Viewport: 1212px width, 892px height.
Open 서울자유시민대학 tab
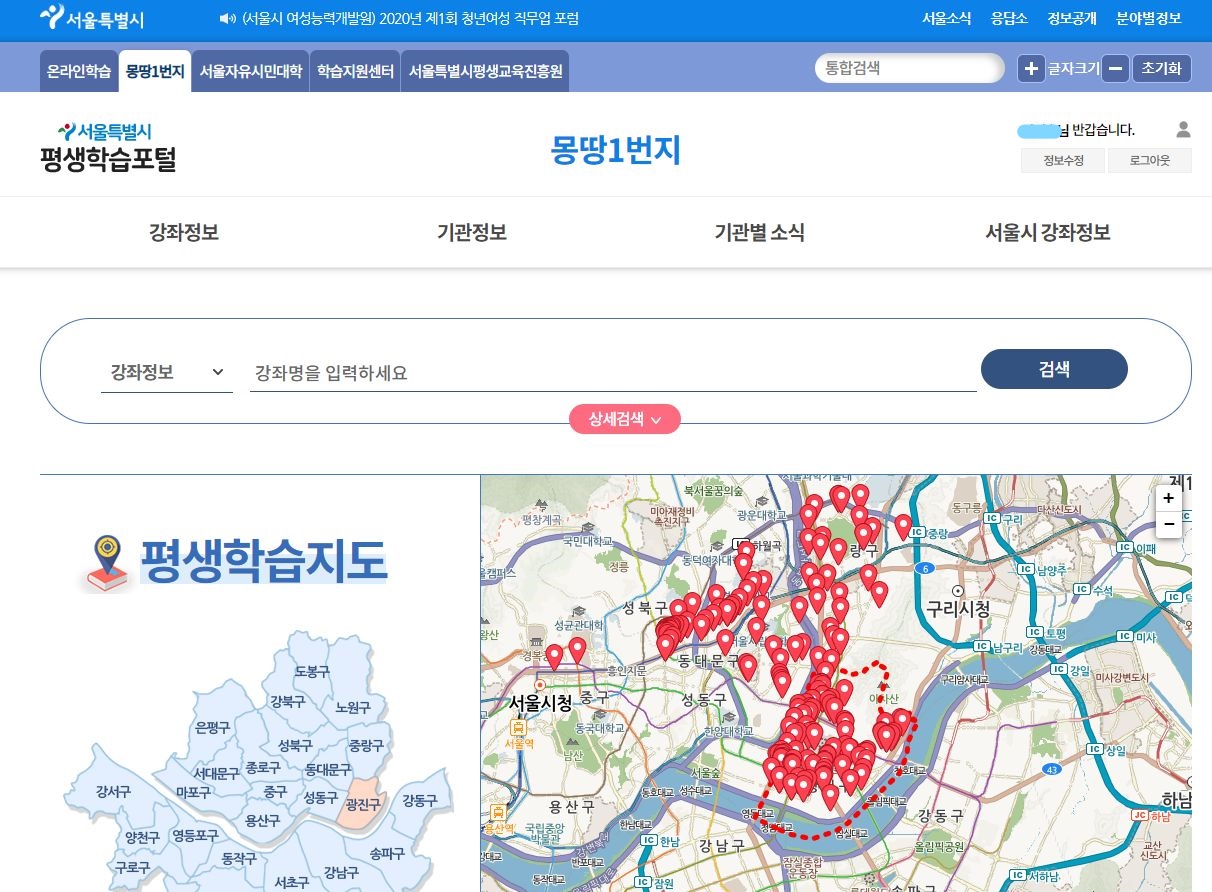[250, 72]
